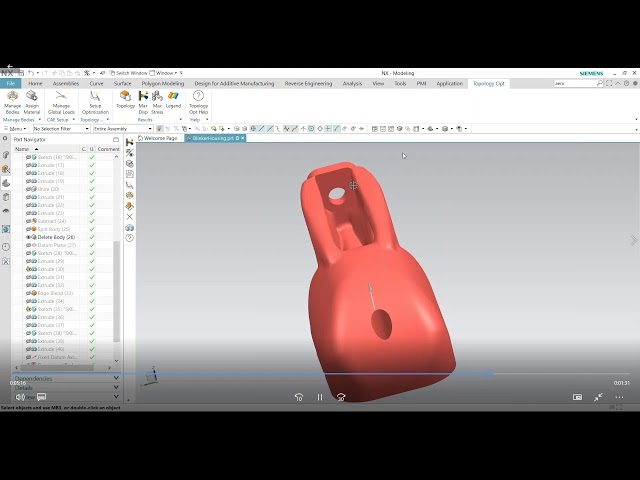Show Max Disp result

(143, 102)
